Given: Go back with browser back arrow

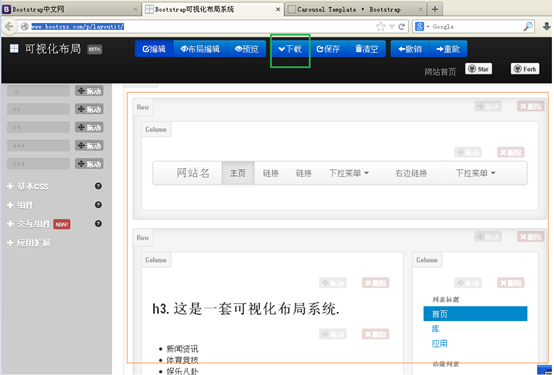Looking at the screenshot, I should [10, 27].
